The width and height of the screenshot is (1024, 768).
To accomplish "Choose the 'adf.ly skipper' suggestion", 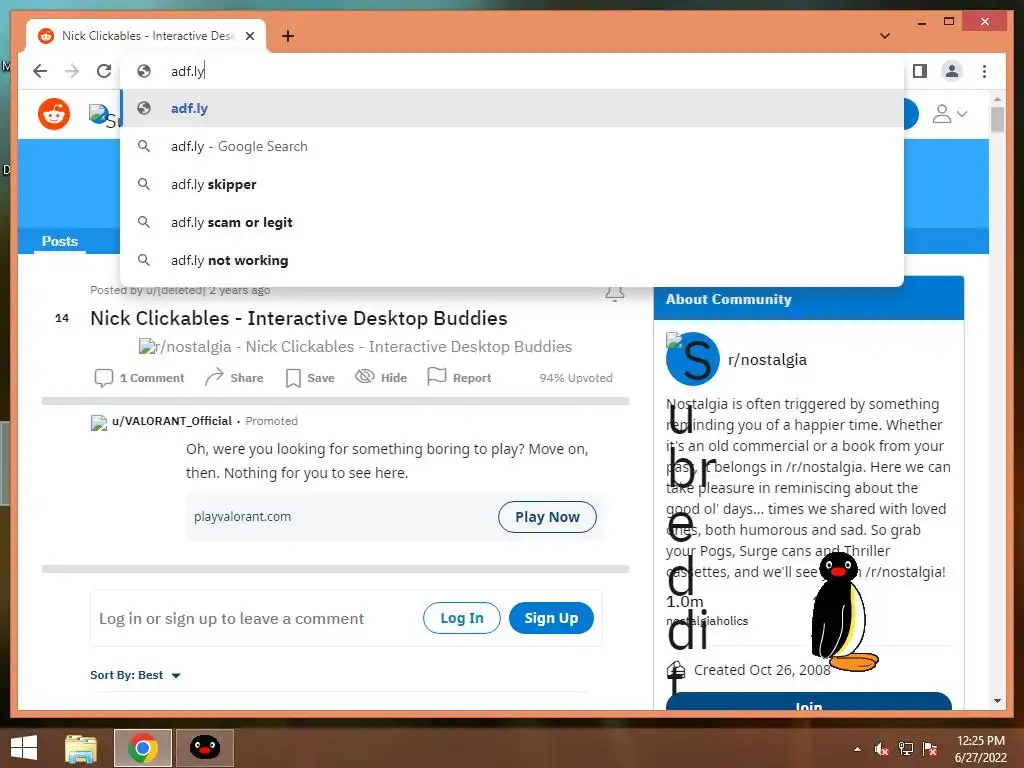I will coord(512,184).
